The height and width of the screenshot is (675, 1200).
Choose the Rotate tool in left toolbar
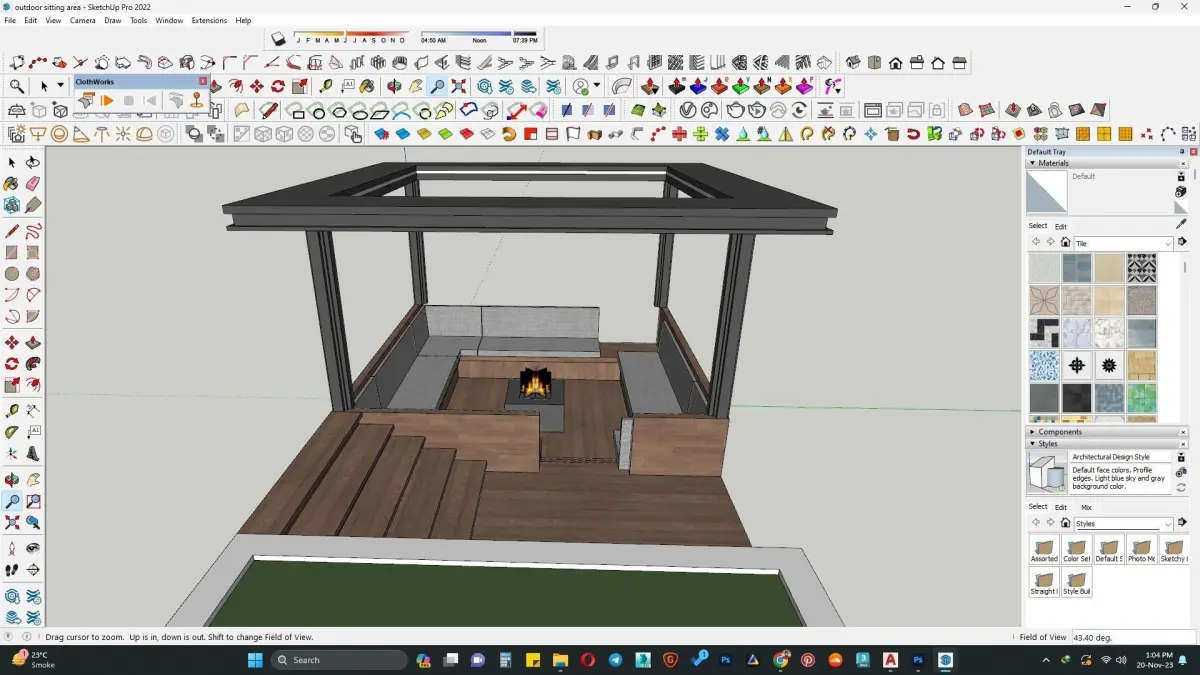click(x=12, y=364)
